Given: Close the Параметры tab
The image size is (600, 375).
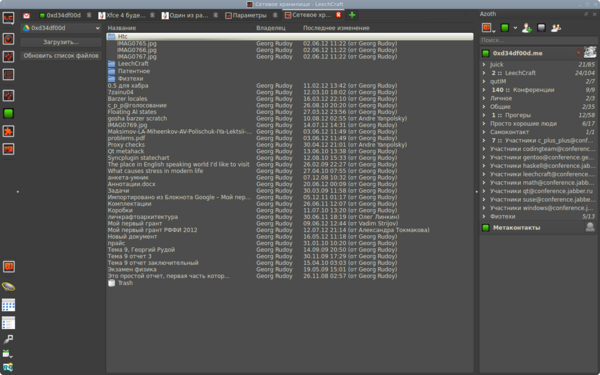Looking at the screenshot, I should pos(275,15).
